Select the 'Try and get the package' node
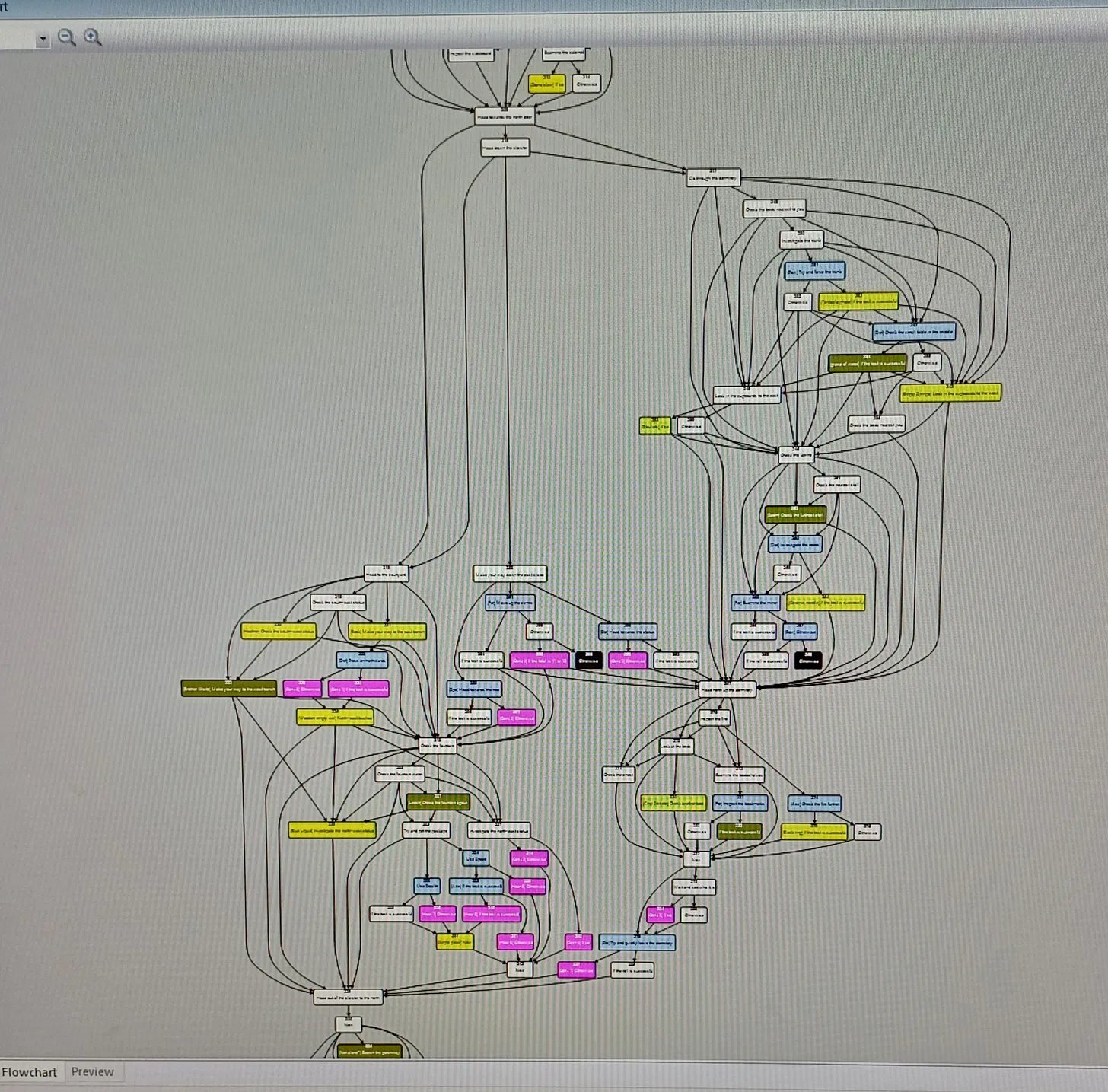 (x=426, y=830)
